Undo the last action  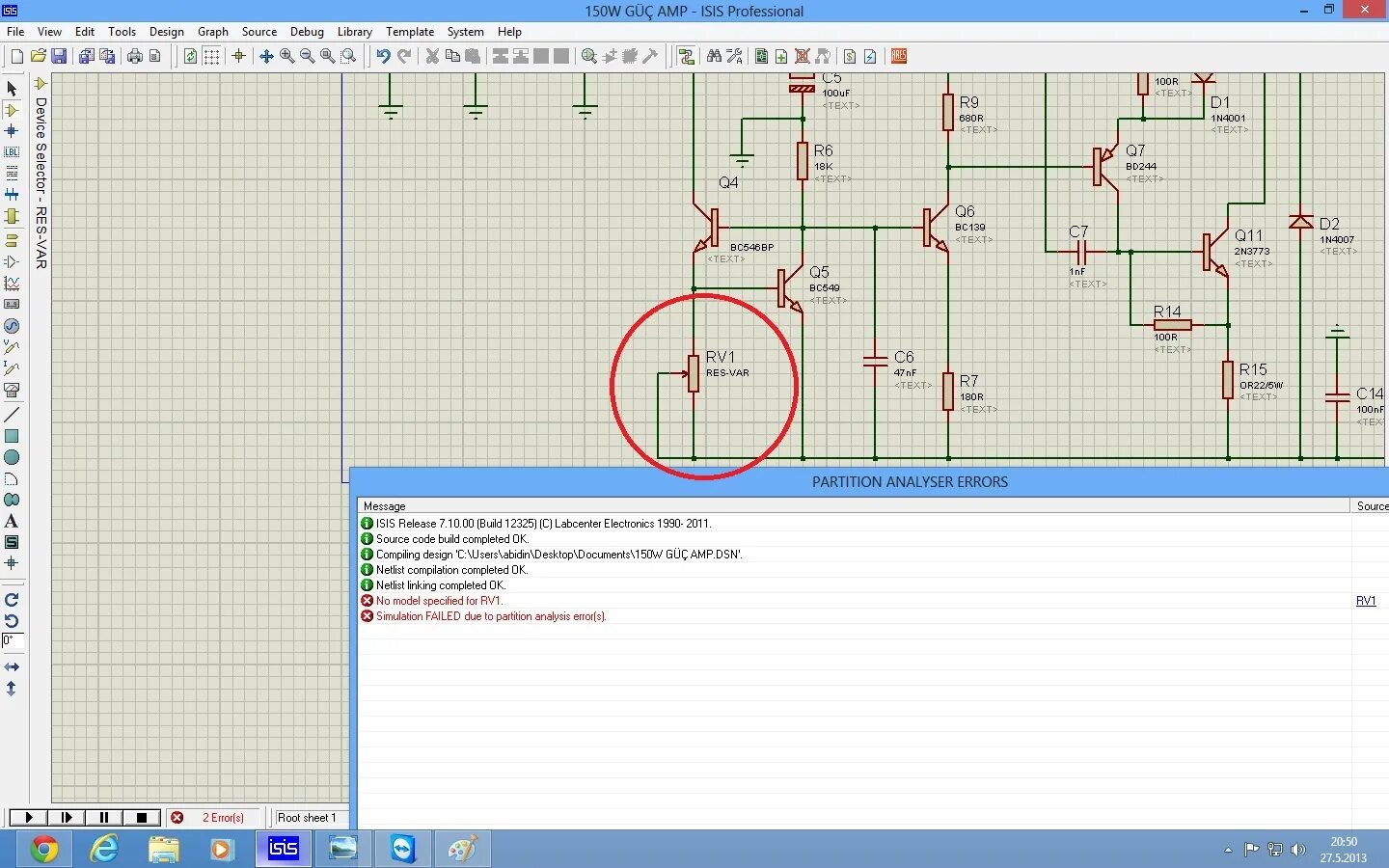[383, 57]
